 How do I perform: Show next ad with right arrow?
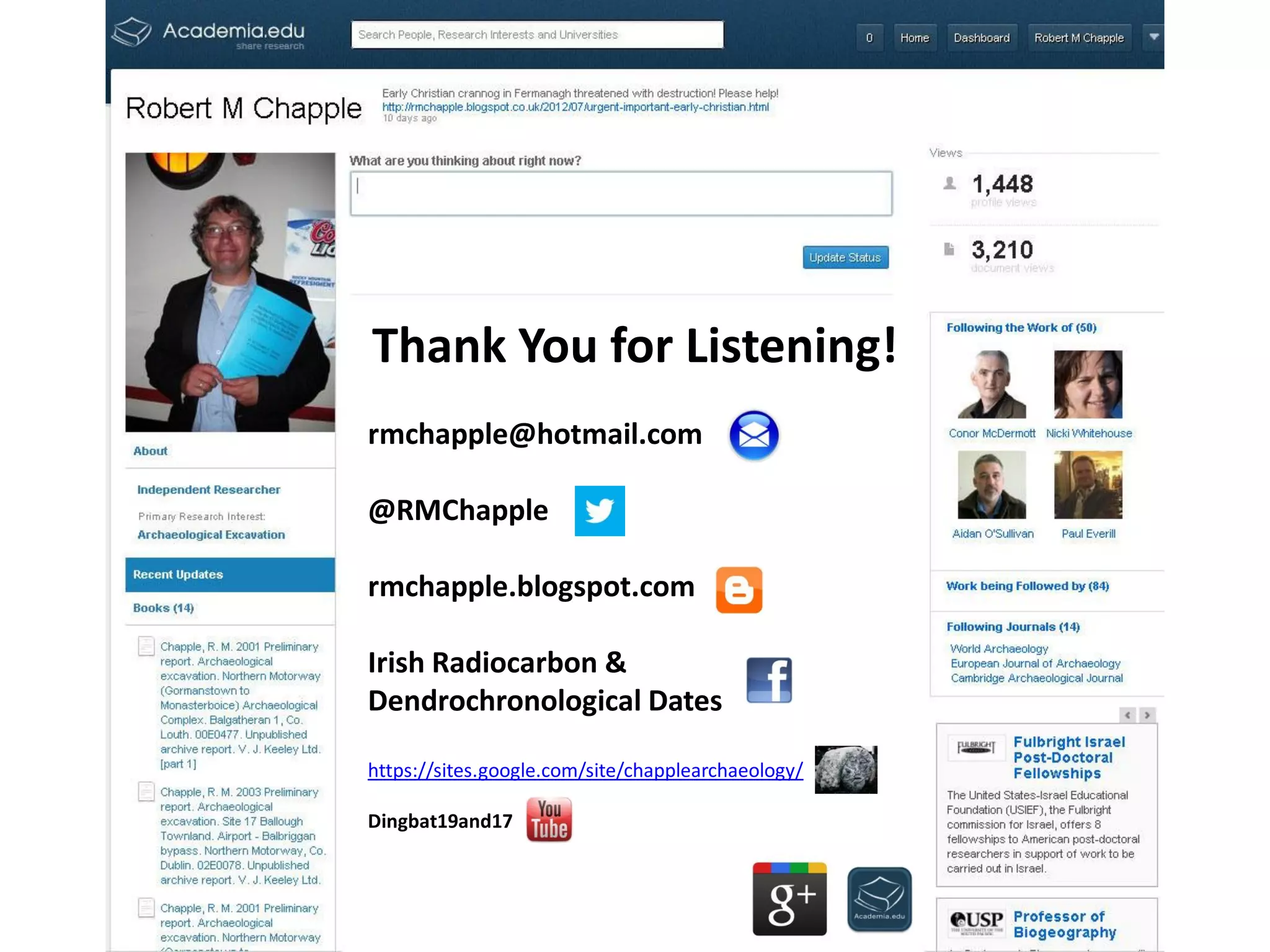point(1147,715)
